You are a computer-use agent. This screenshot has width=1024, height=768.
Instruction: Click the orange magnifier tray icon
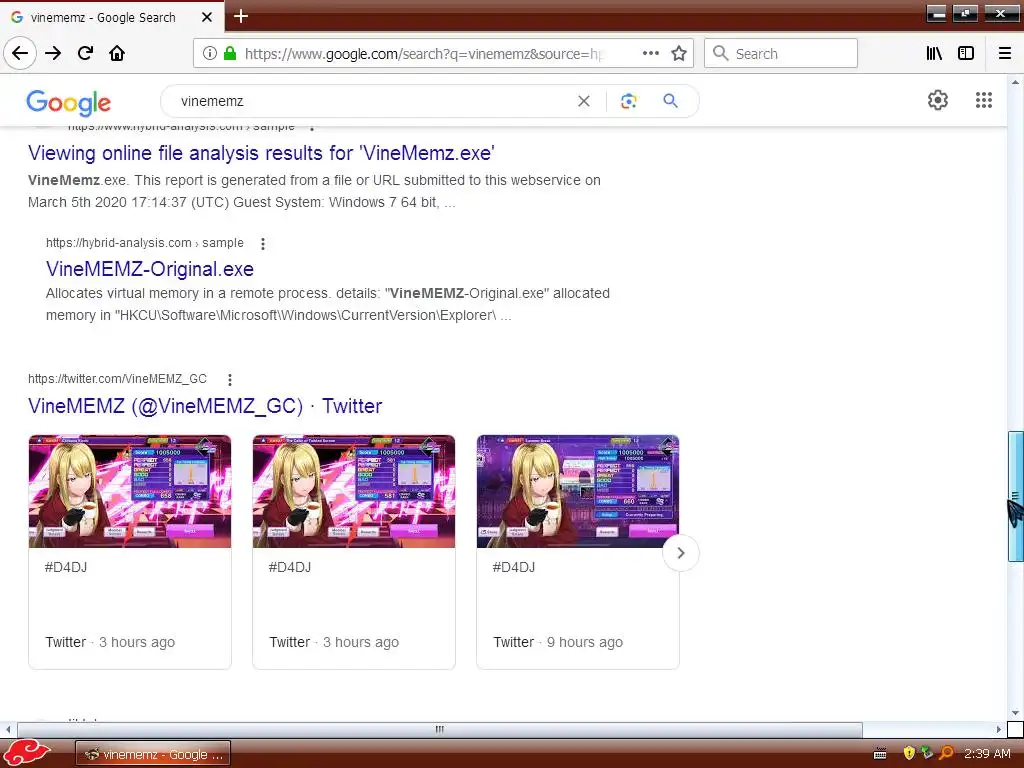(946, 754)
